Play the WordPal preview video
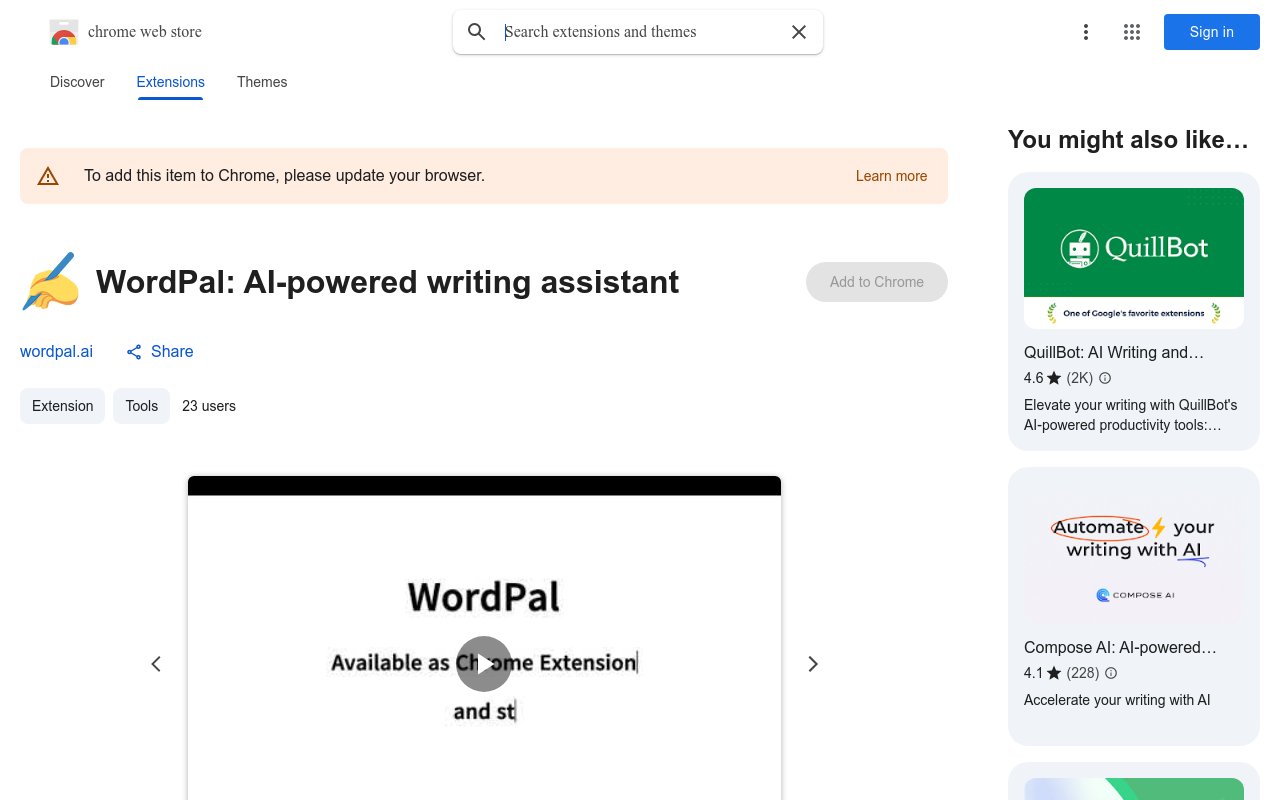 coord(484,664)
